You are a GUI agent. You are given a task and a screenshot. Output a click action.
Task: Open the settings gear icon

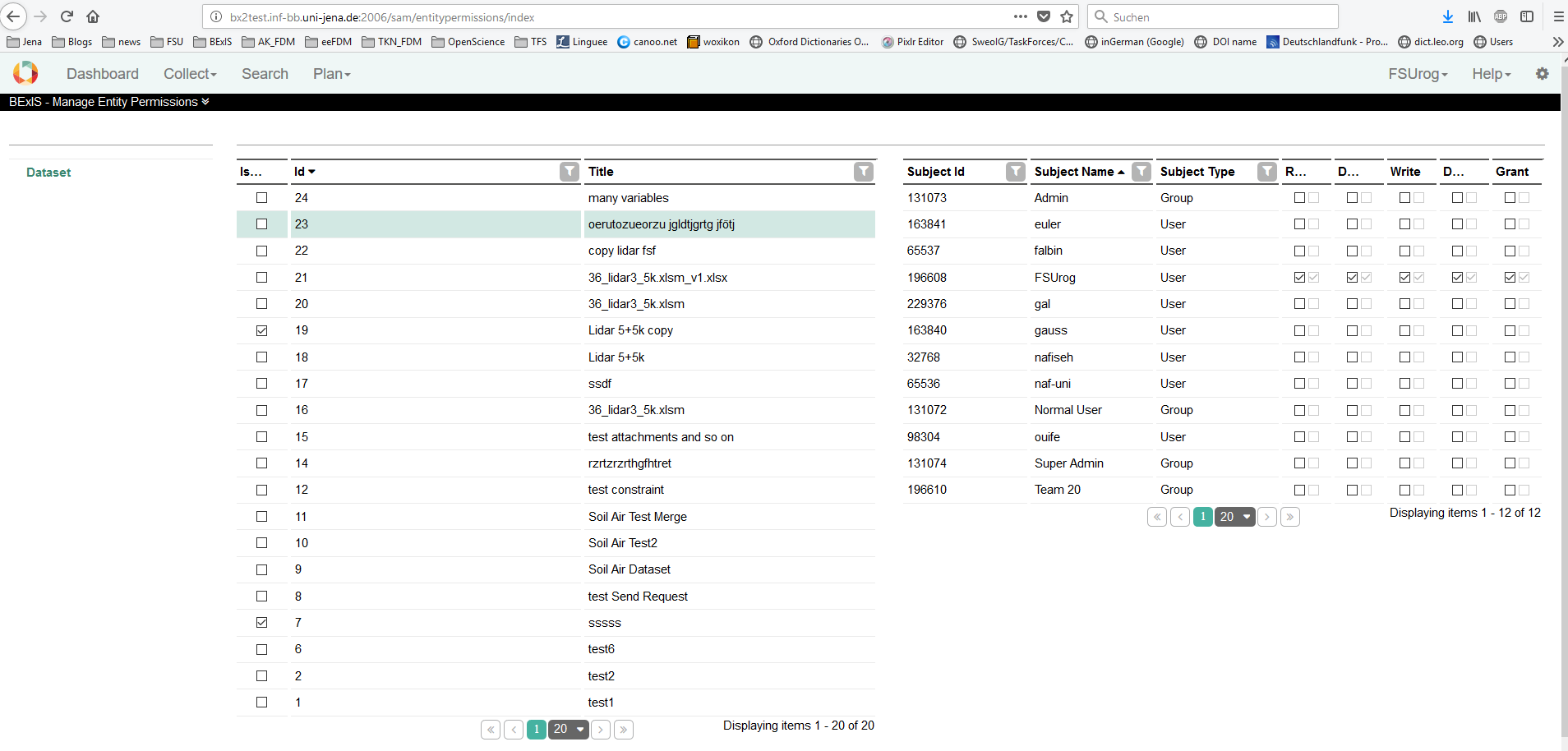click(1543, 73)
